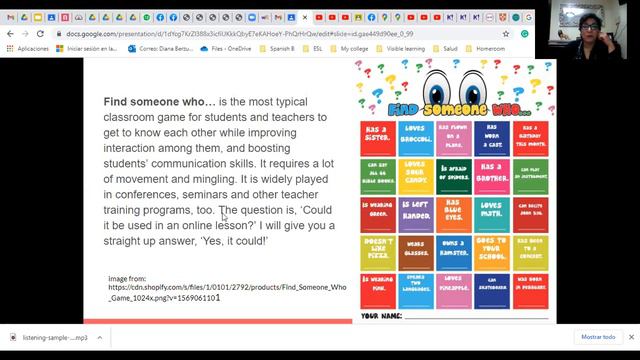Open the green Grammarly extension icon
The image size is (640, 360).
pos(524,34)
